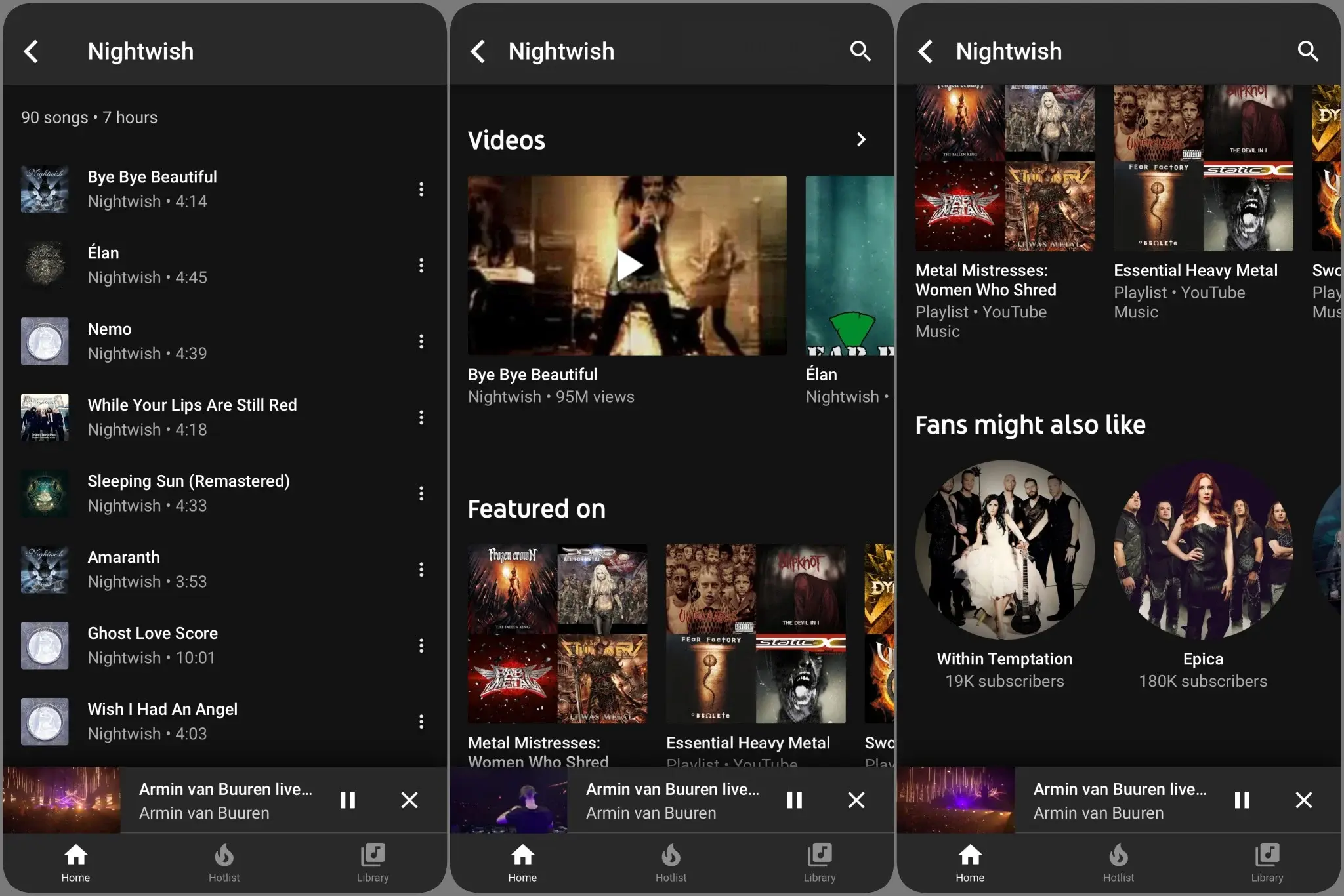Open Metal Mistresses playlist cover in middle screen
1344x896 pixels.
[557, 634]
